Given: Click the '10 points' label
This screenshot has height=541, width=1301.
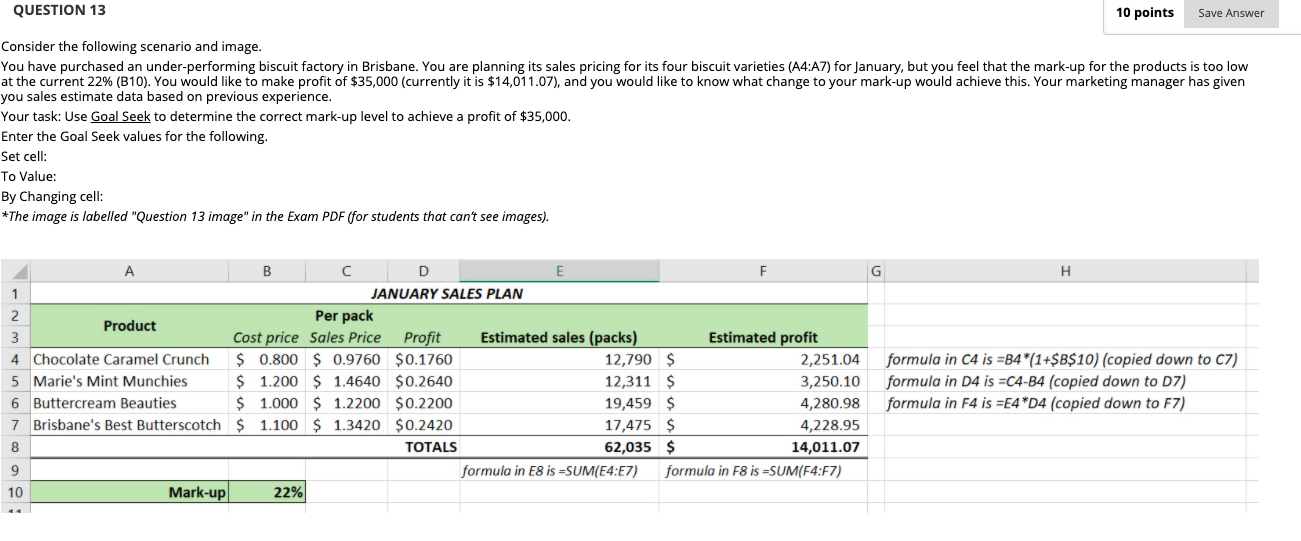Looking at the screenshot, I should pyautogui.click(x=1145, y=13).
